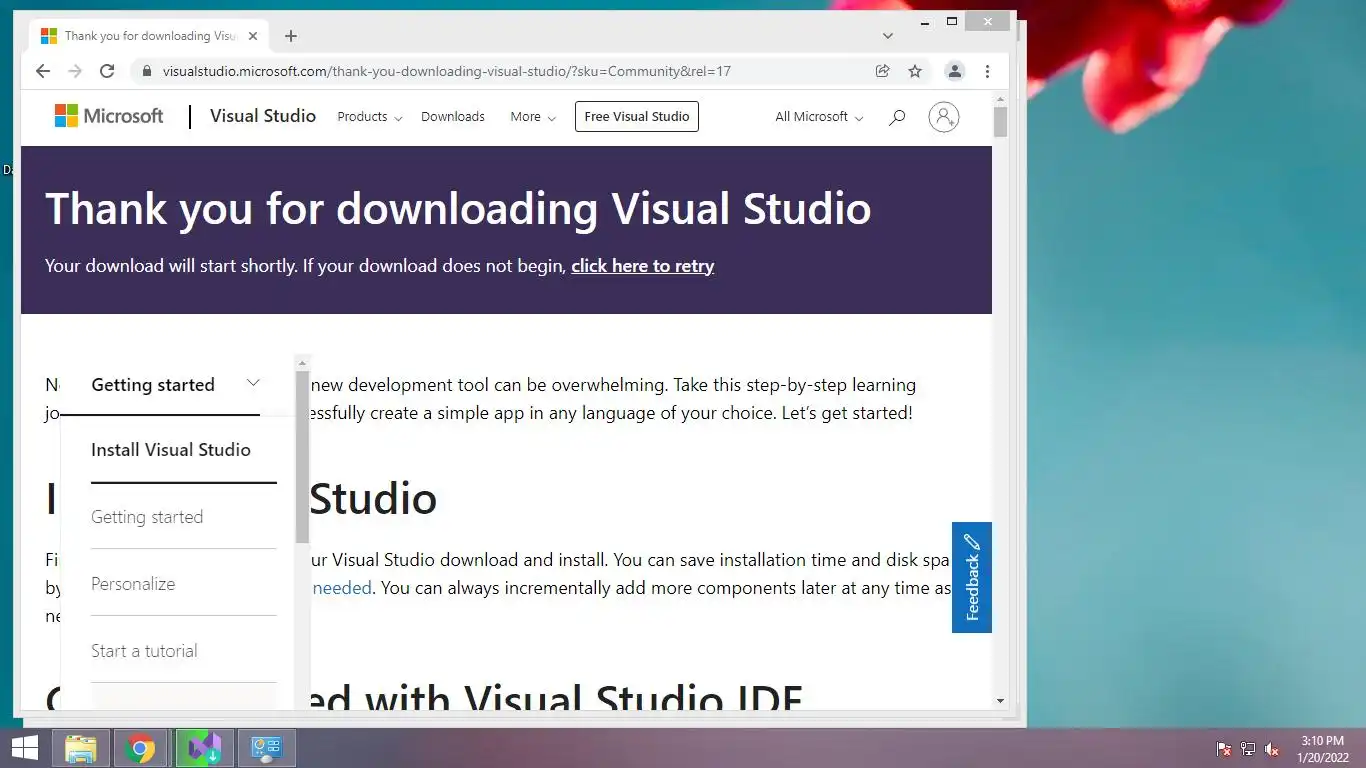Screen dimensions: 1366x768
Task: Click the Chrome tab search chevron
Action: (x=887, y=36)
